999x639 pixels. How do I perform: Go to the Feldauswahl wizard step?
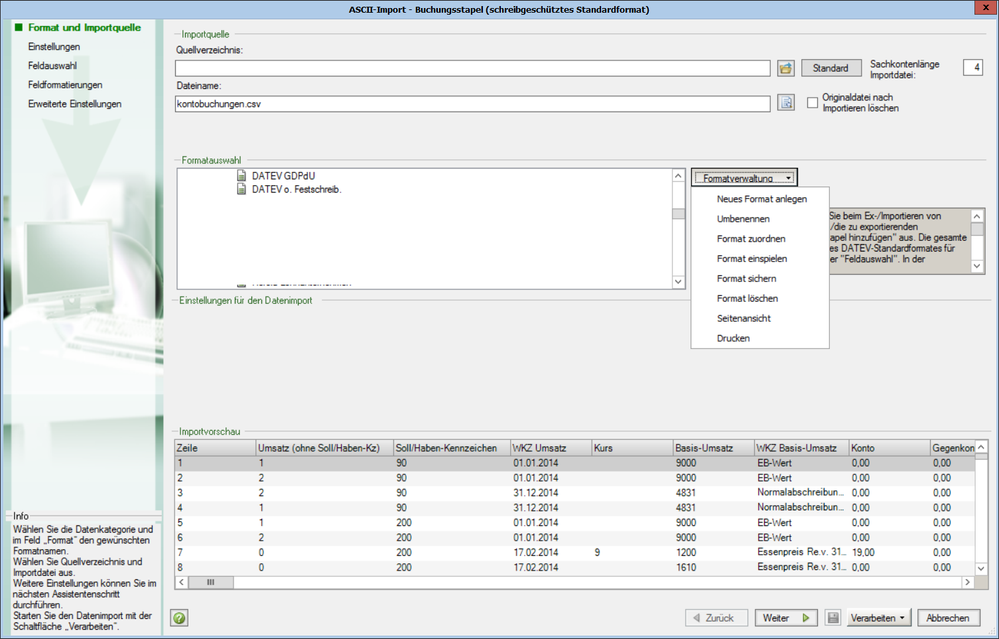pos(52,65)
